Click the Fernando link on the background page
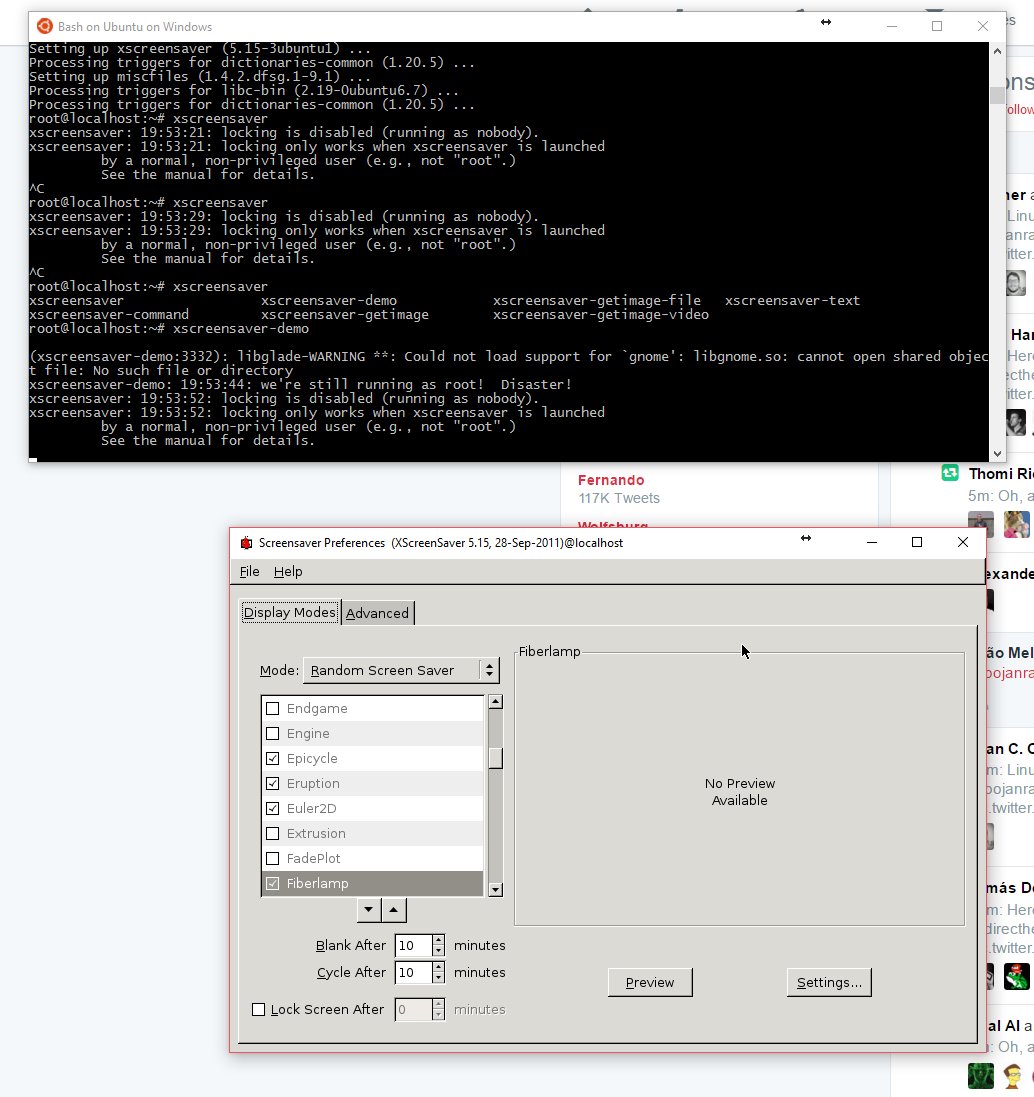This screenshot has width=1034, height=1097. click(x=611, y=480)
